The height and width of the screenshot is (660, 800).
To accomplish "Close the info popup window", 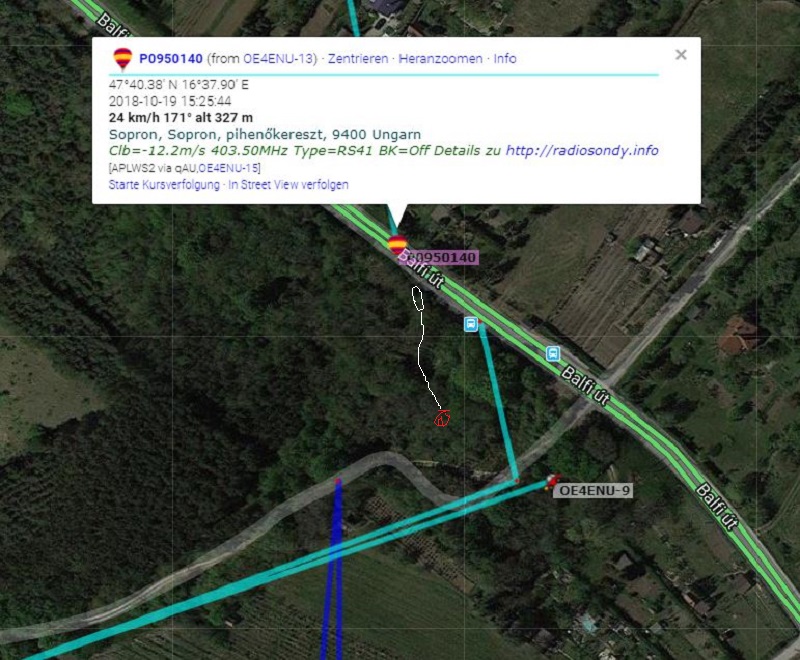I will tap(681, 55).
